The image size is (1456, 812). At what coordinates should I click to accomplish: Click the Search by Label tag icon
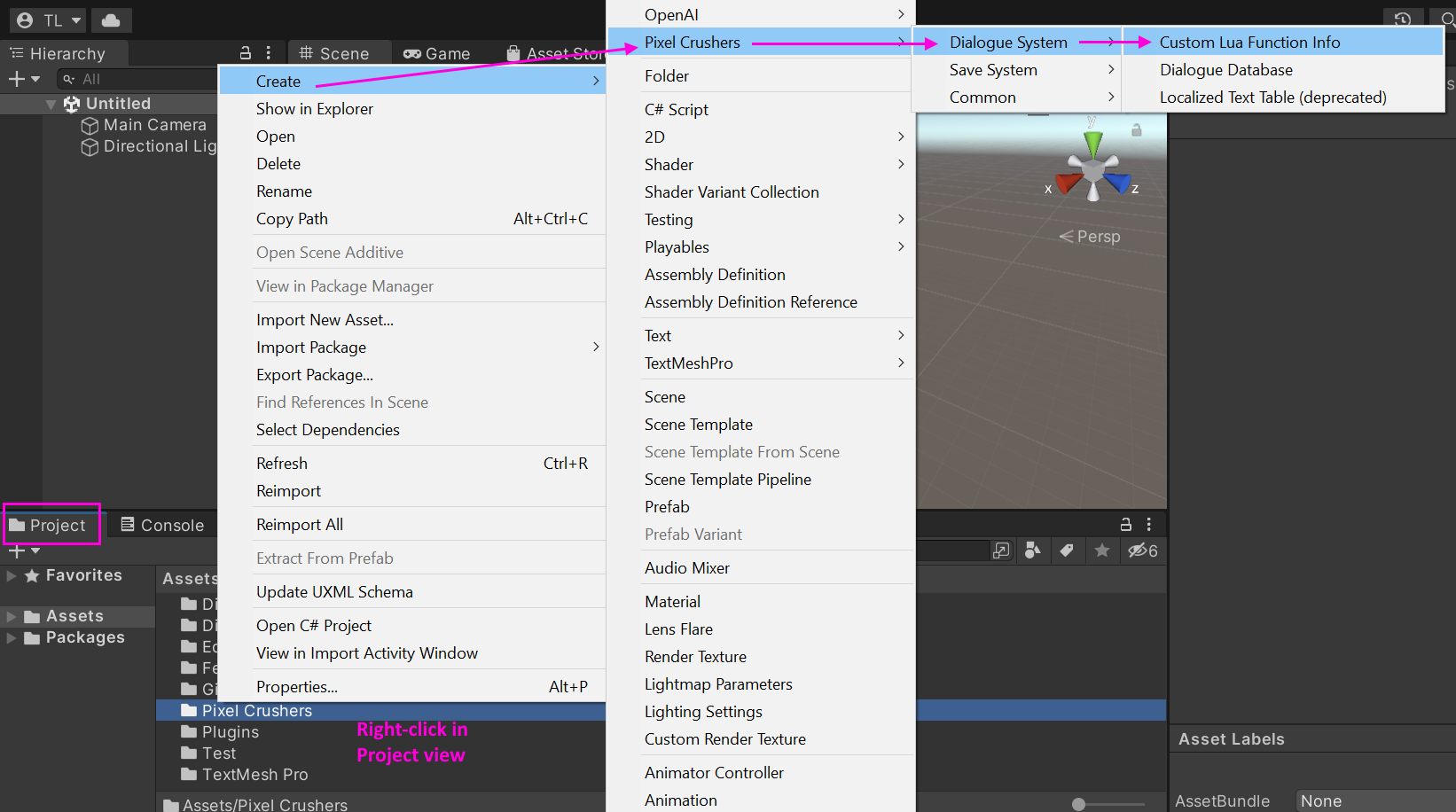[x=1067, y=550]
